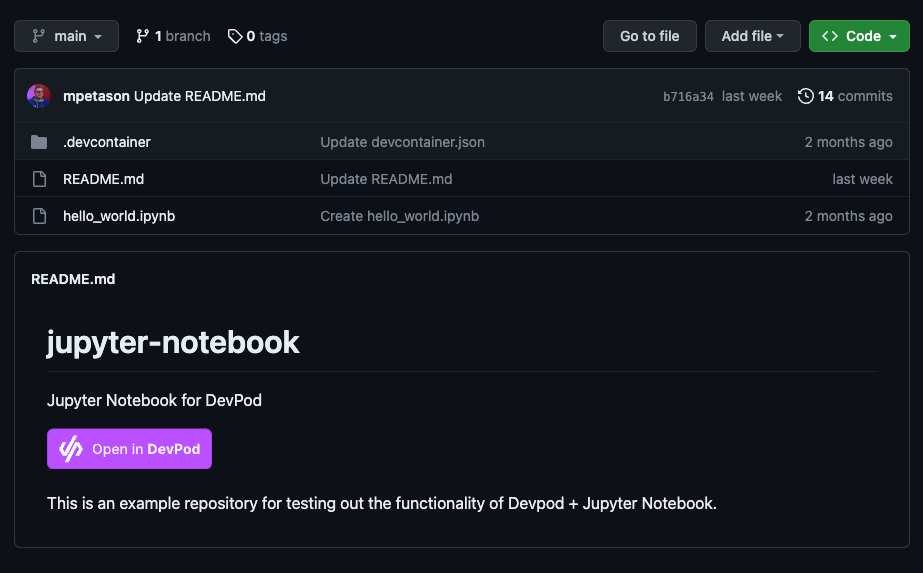Image resolution: width=923 pixels, height=573 pixels.
Task: Click the .devcontainer folder icon
Action: click(39, 142)
